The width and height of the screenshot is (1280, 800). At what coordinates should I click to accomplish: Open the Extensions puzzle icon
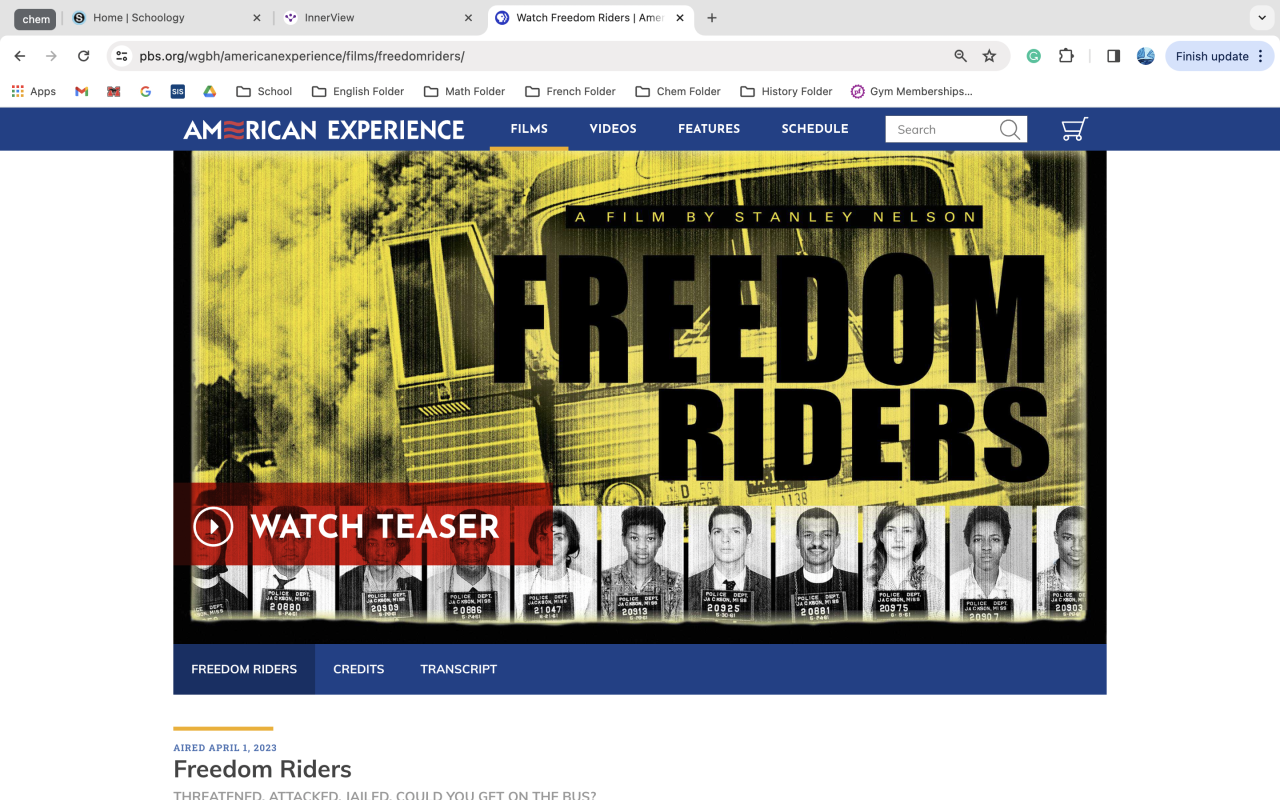(x=1066, y=56)
